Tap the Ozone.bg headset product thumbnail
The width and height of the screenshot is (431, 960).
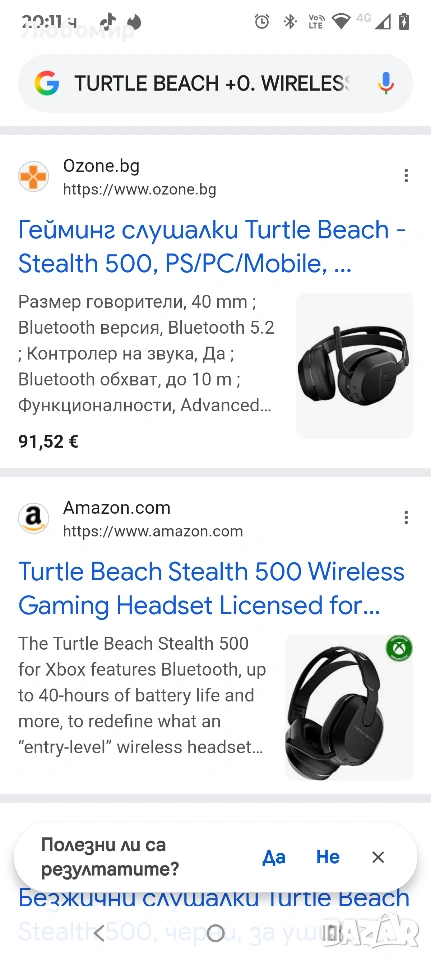coord(354,366)
